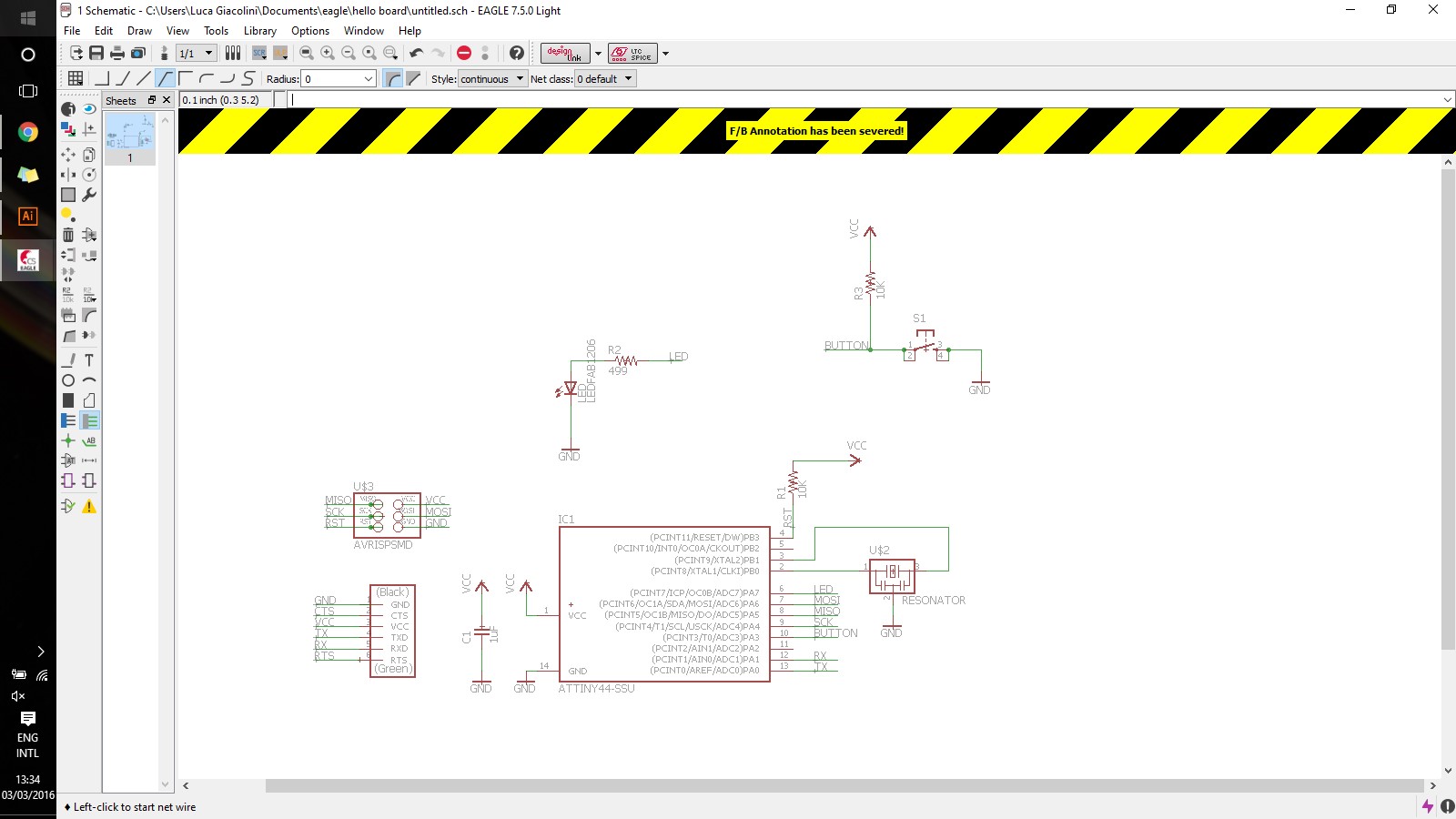This screenshot has width=1456, height=819.
Task: Click the vertical scrollbar of the canvas
Action: pyautogui.click(x=1448, y=409)
